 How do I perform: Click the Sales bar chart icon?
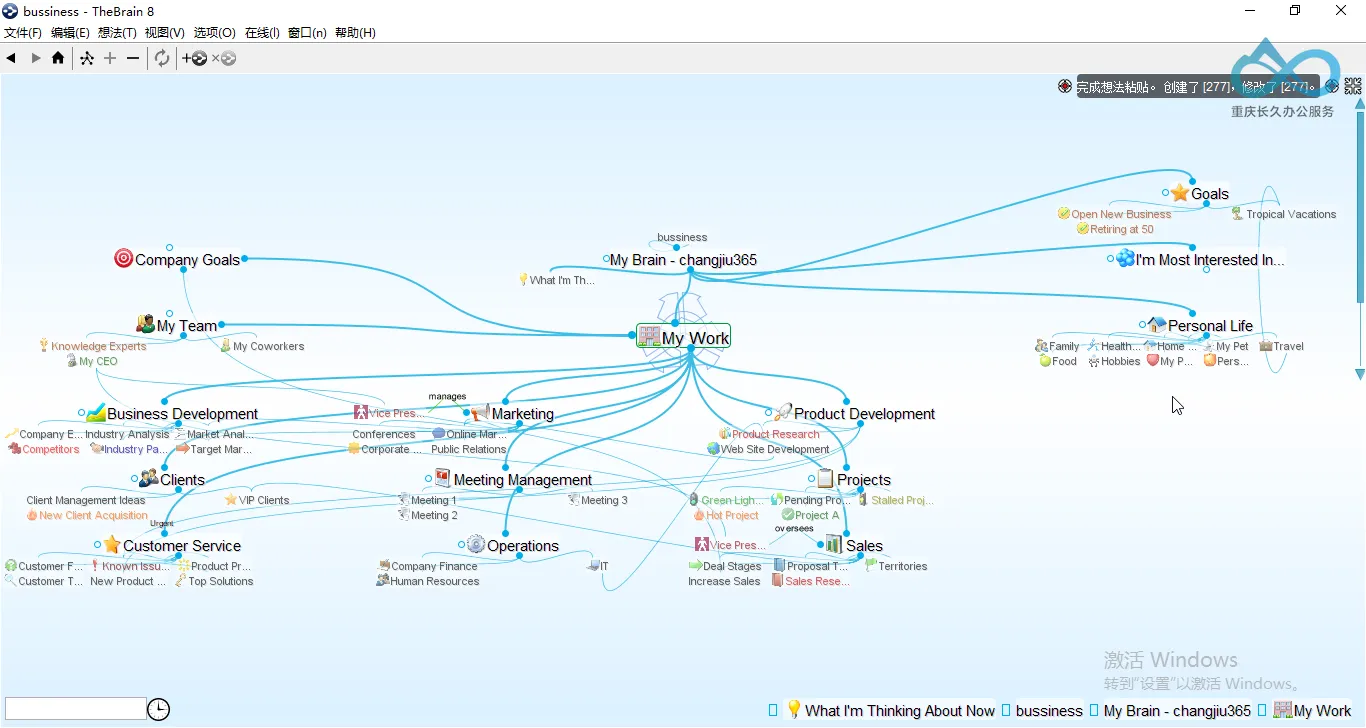tap(834, 544)
